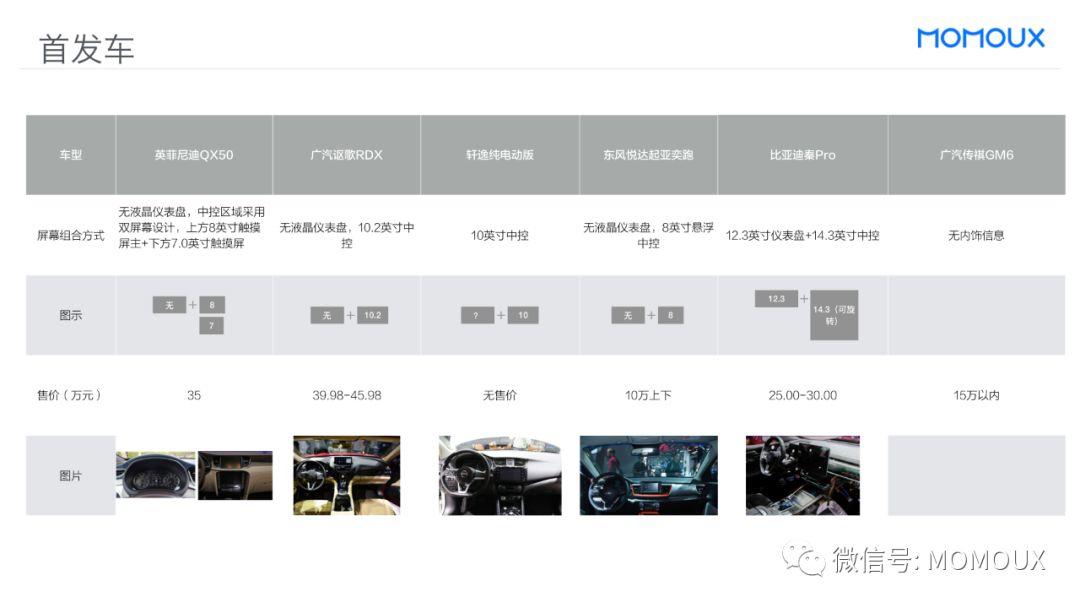The height and width of the screenshot is (608, 1080).
Task: Select the 10英寸中控 cell
Action: (500, 235)
